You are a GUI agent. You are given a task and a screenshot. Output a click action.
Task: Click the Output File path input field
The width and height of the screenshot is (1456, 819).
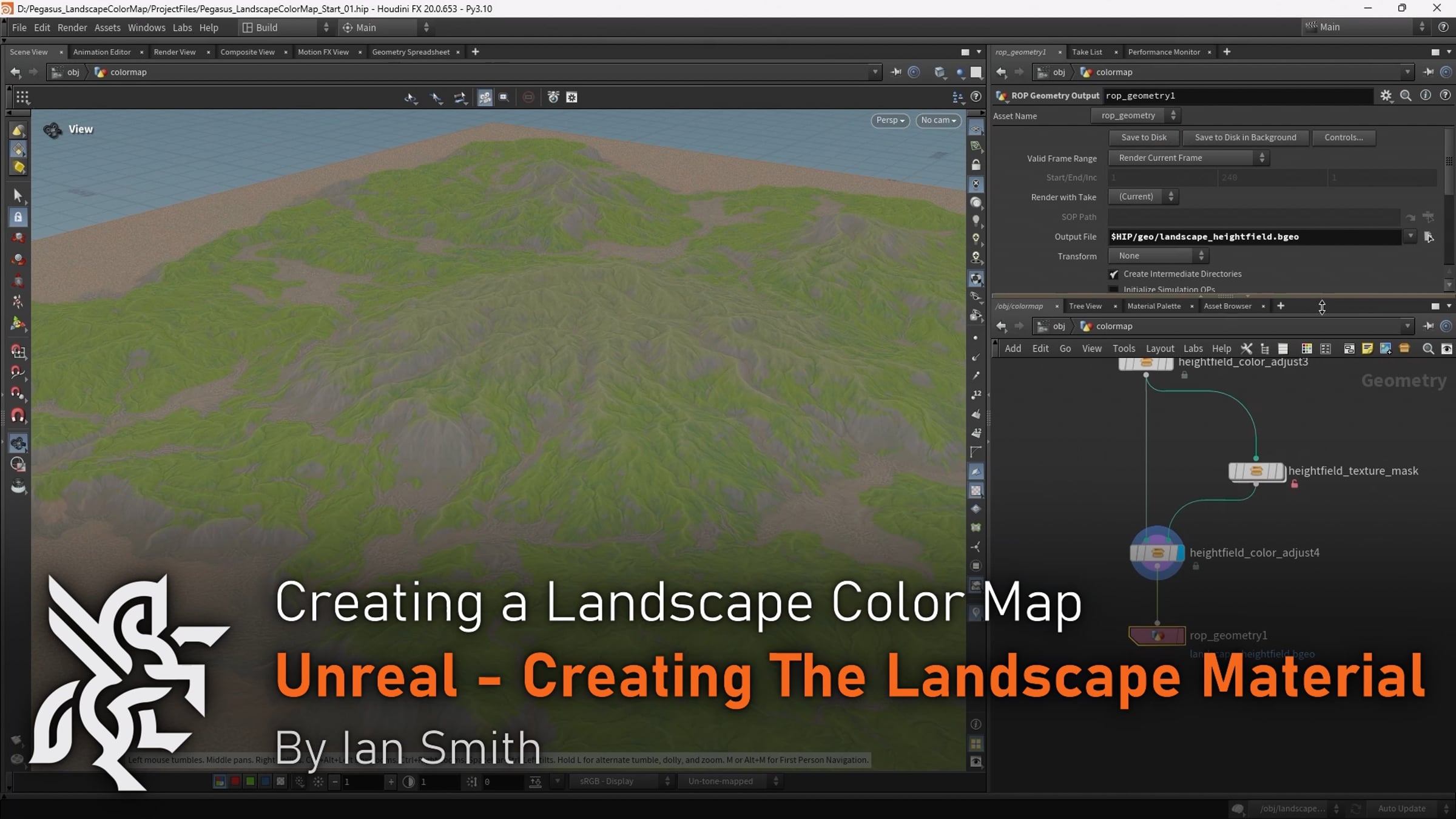point(1254,237)
